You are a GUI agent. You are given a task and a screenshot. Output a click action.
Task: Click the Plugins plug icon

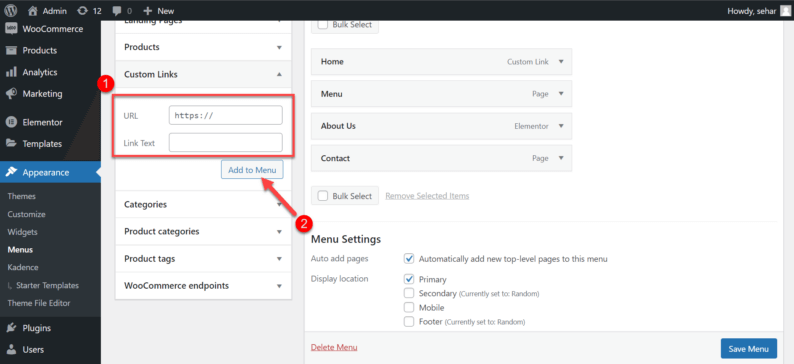(x=11, y=328)
